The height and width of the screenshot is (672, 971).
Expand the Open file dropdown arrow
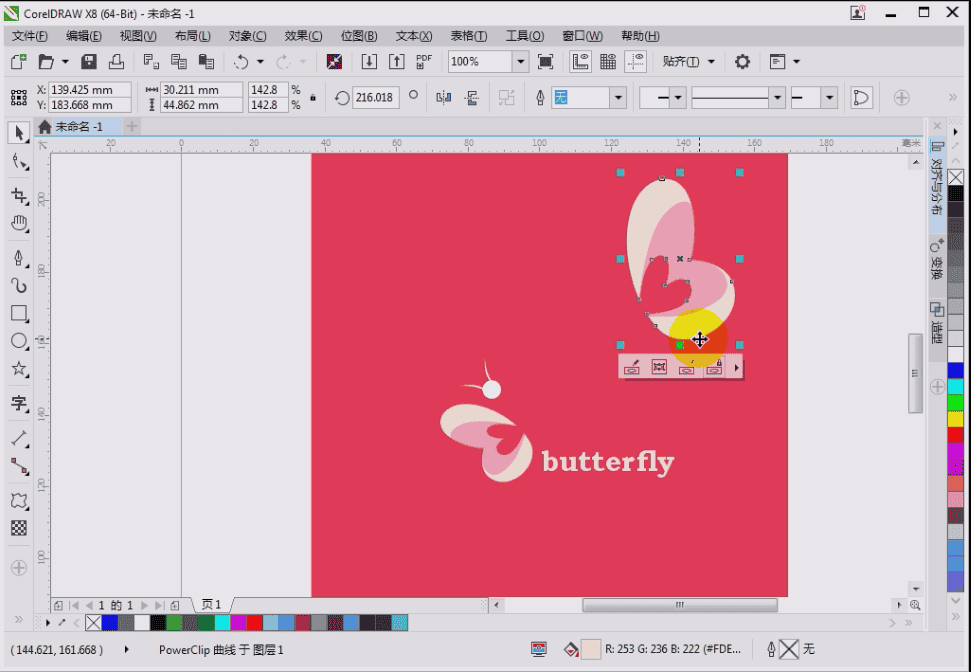(x=65, y=61)
